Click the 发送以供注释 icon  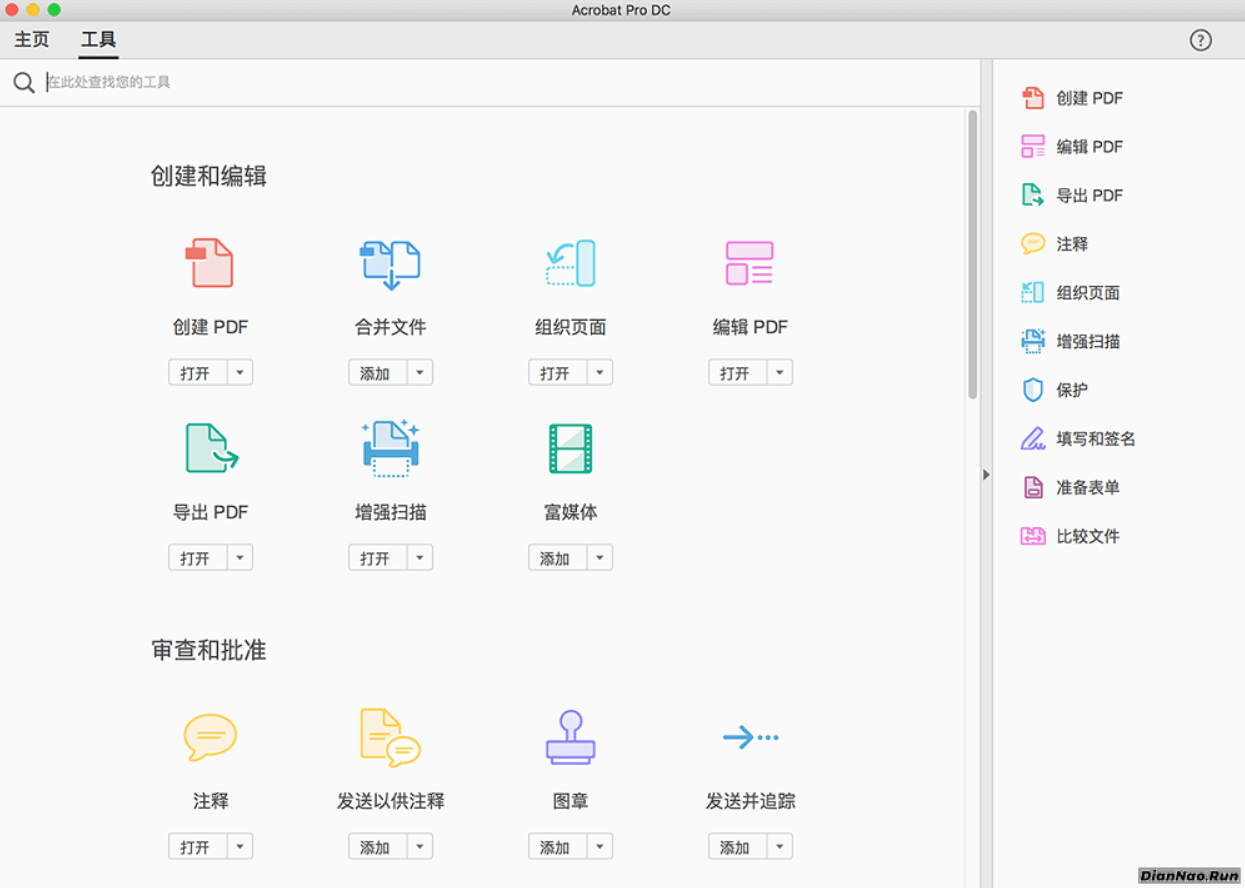click(x=390, y=738)
